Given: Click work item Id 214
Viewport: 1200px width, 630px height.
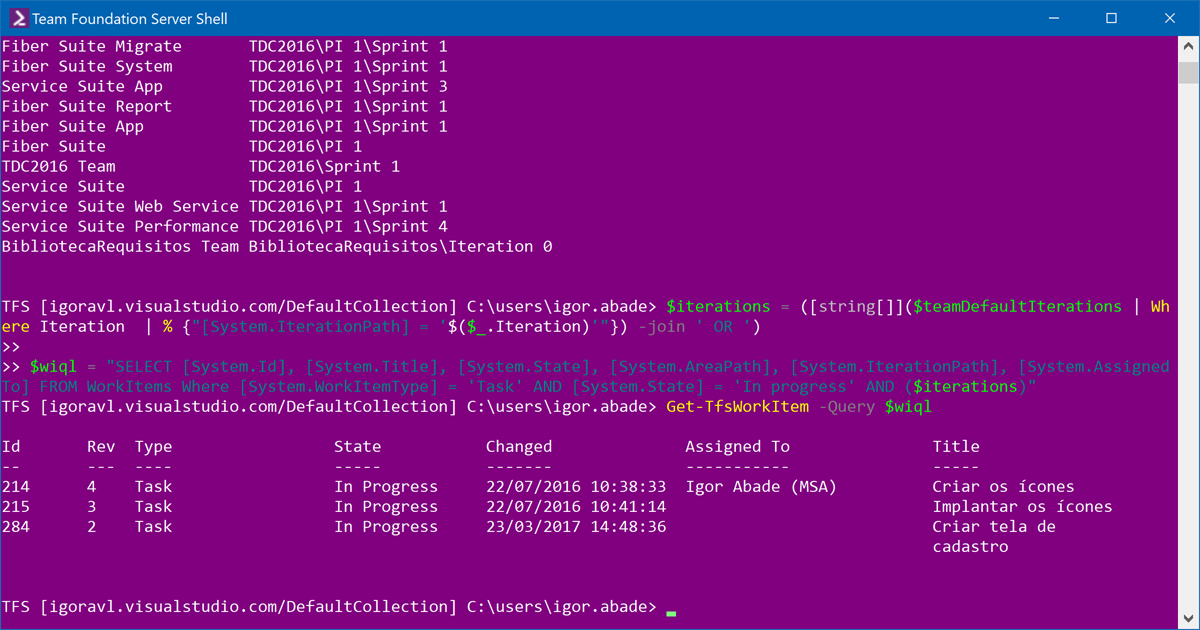Looking at the screenshot, I should coord(16,487).
